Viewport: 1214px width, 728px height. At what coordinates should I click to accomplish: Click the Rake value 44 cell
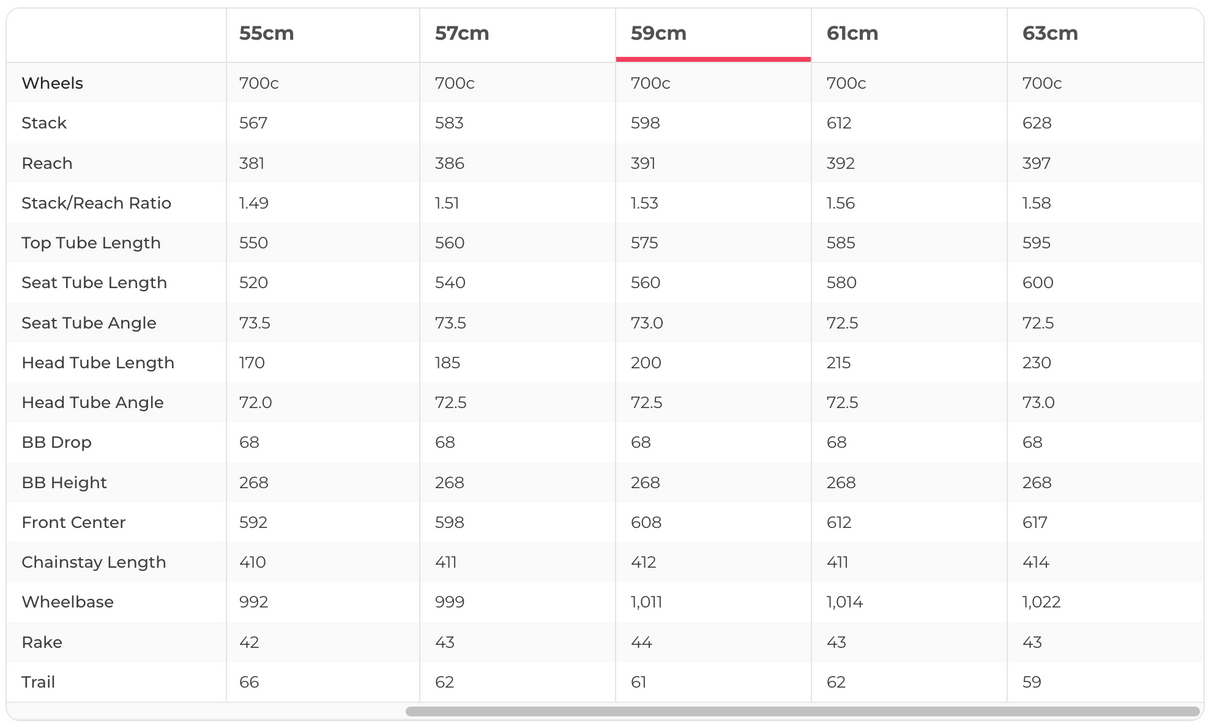tap(641, 642)
